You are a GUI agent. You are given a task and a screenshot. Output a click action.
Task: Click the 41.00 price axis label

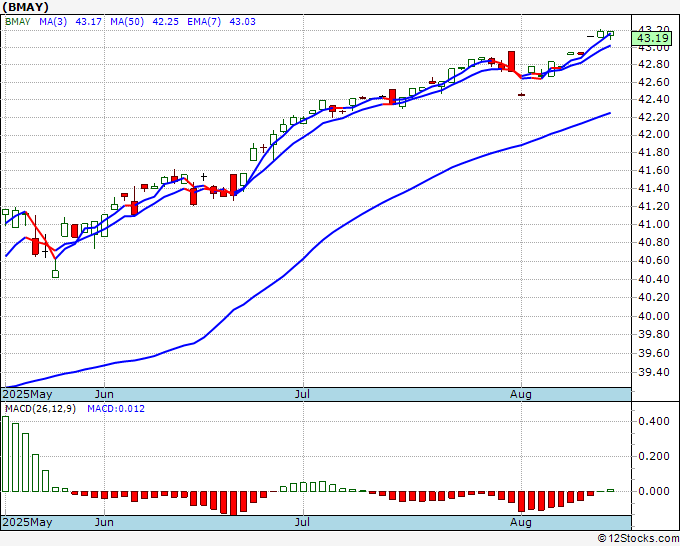coord(654,224)
